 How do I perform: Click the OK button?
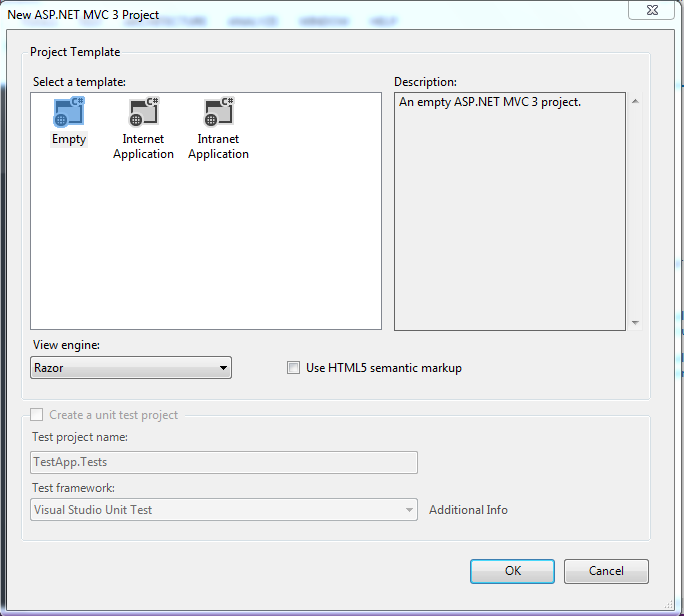[512, 571]
